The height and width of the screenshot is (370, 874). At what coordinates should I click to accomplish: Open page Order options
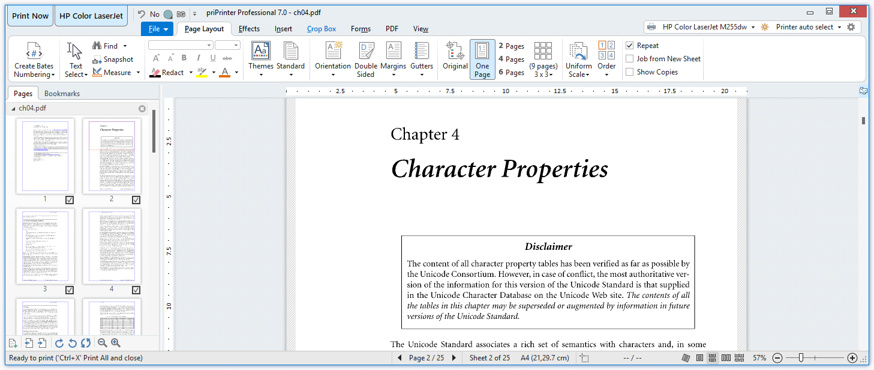[x=606, y=60]
